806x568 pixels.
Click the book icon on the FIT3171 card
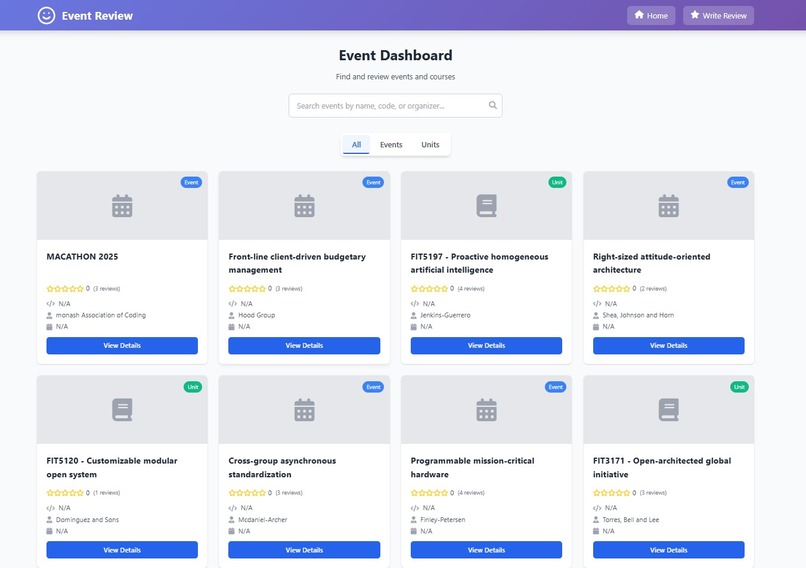(669, 410)
